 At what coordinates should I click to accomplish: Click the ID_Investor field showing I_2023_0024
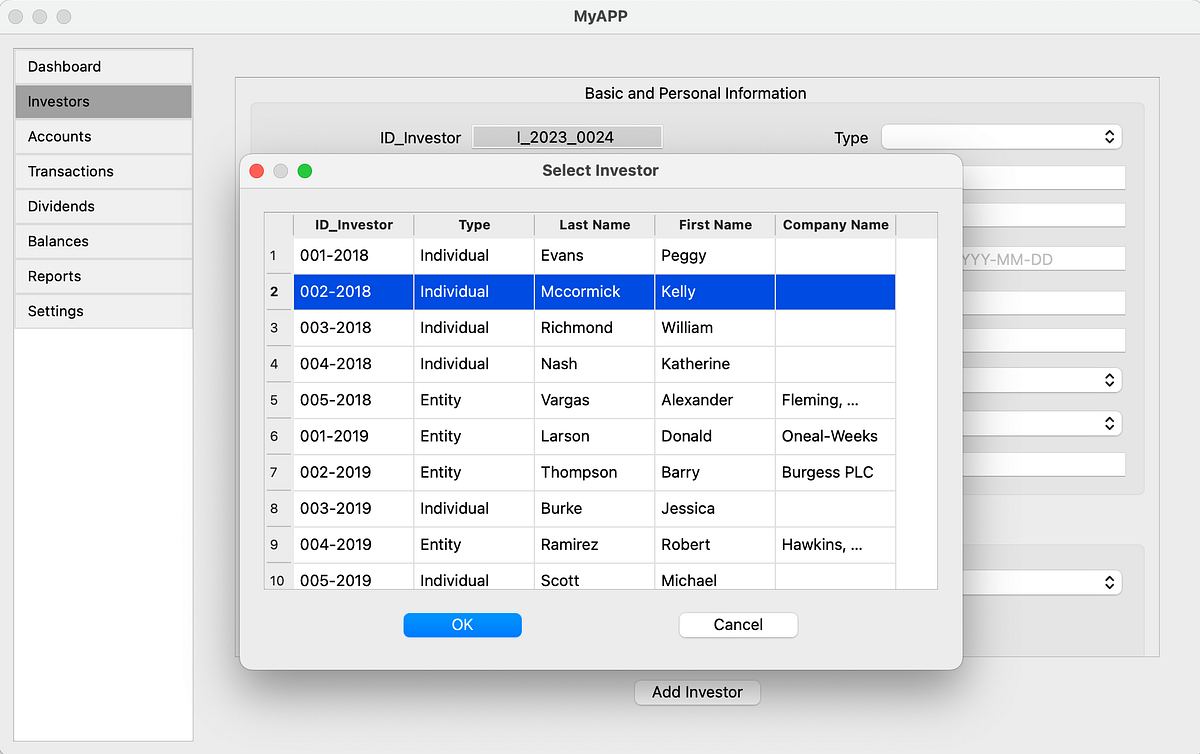pos(567,137)
